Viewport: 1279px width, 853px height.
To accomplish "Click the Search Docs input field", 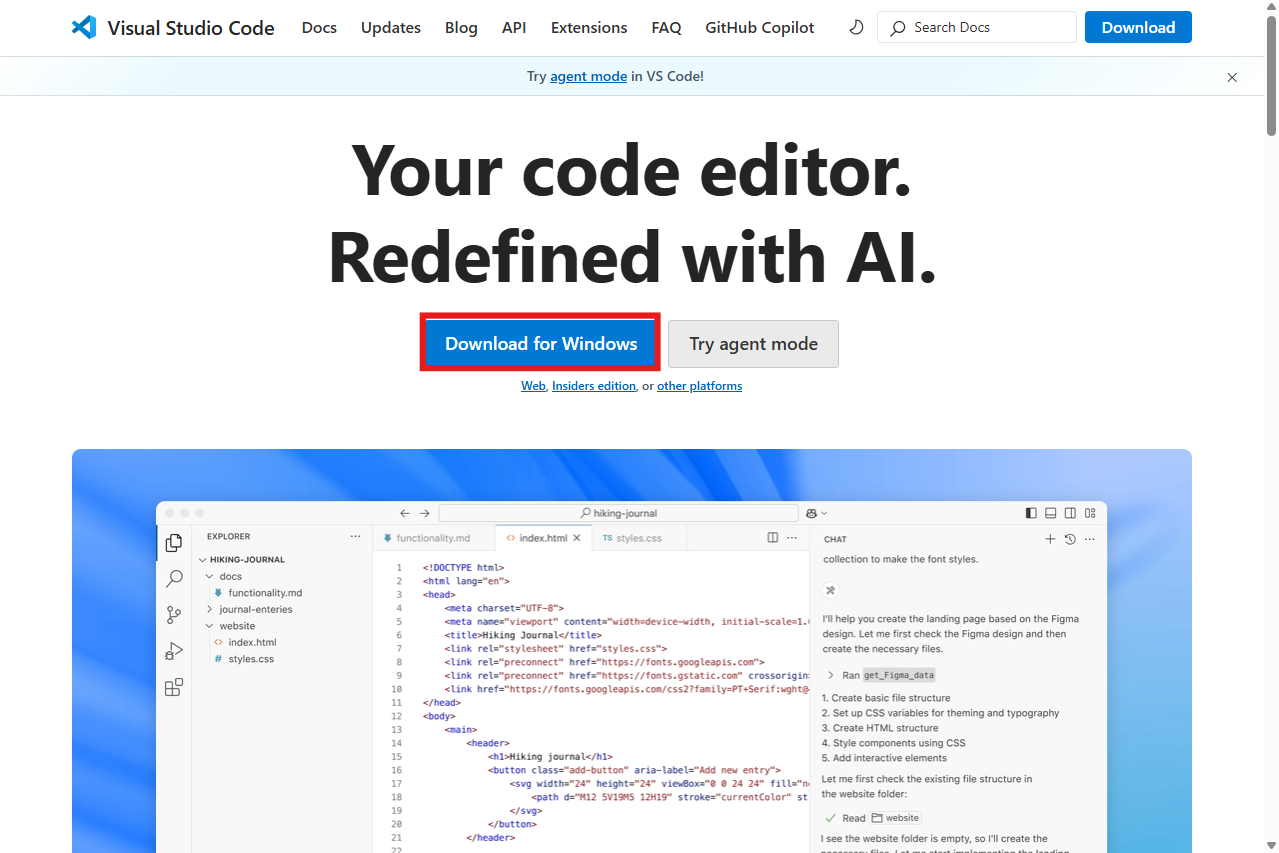I will click(x=977, y=28).
